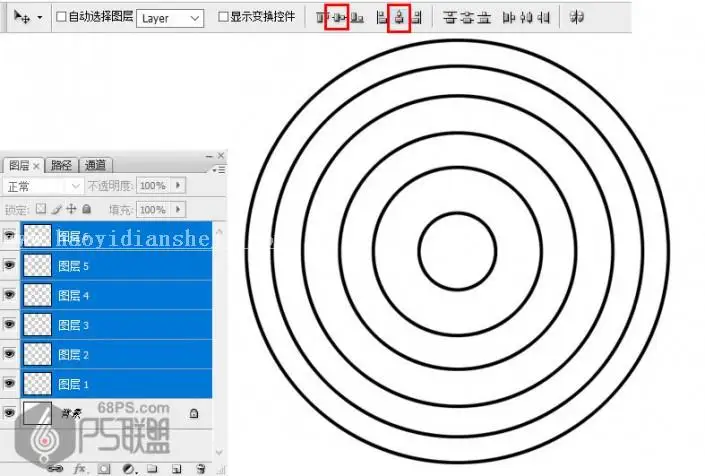The image size is (705, 476).
Task: Open the layers panel flyout menu
Action: 219,170
